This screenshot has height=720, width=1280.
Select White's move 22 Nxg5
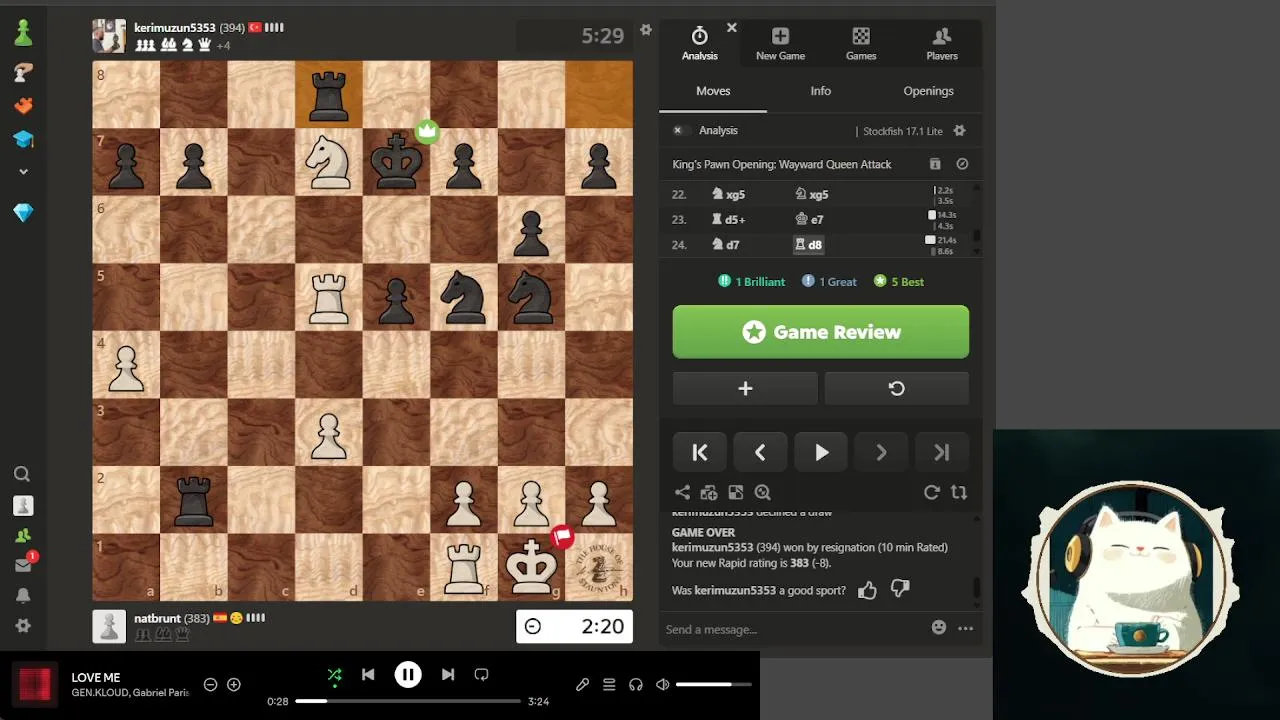(x=729, y=195)
